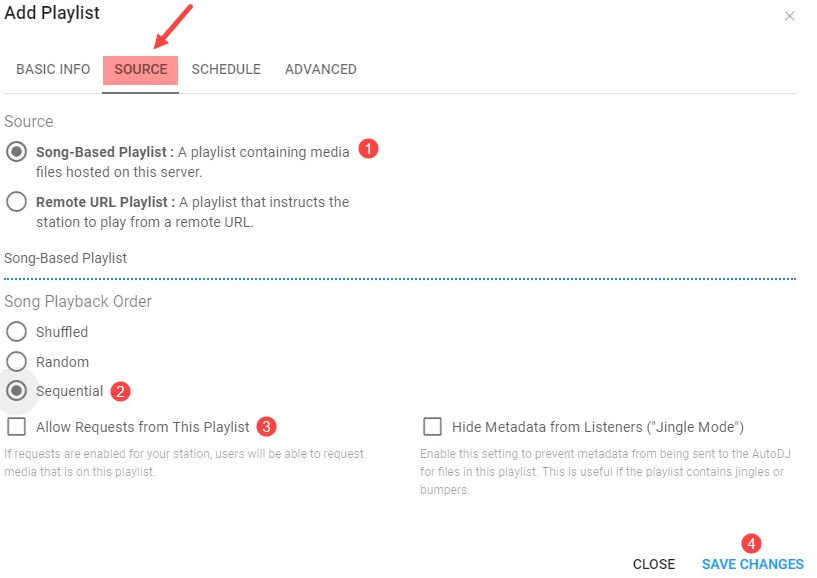The width and height of the screenshot is (817, 578).
Task: Check Hide Metadata from Listeners box
Action: [x=433, y=427]
